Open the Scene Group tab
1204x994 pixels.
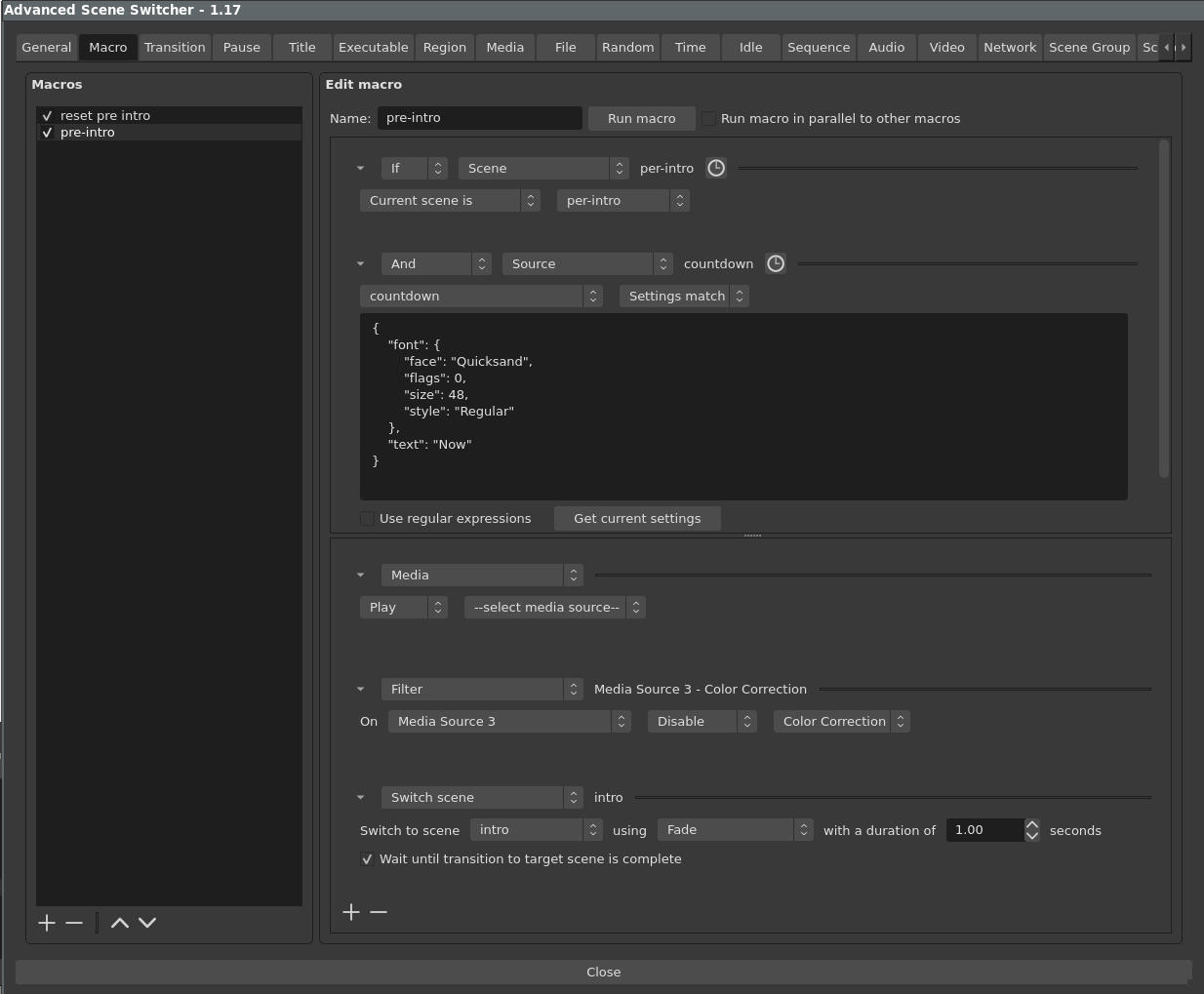[1089, 47]
